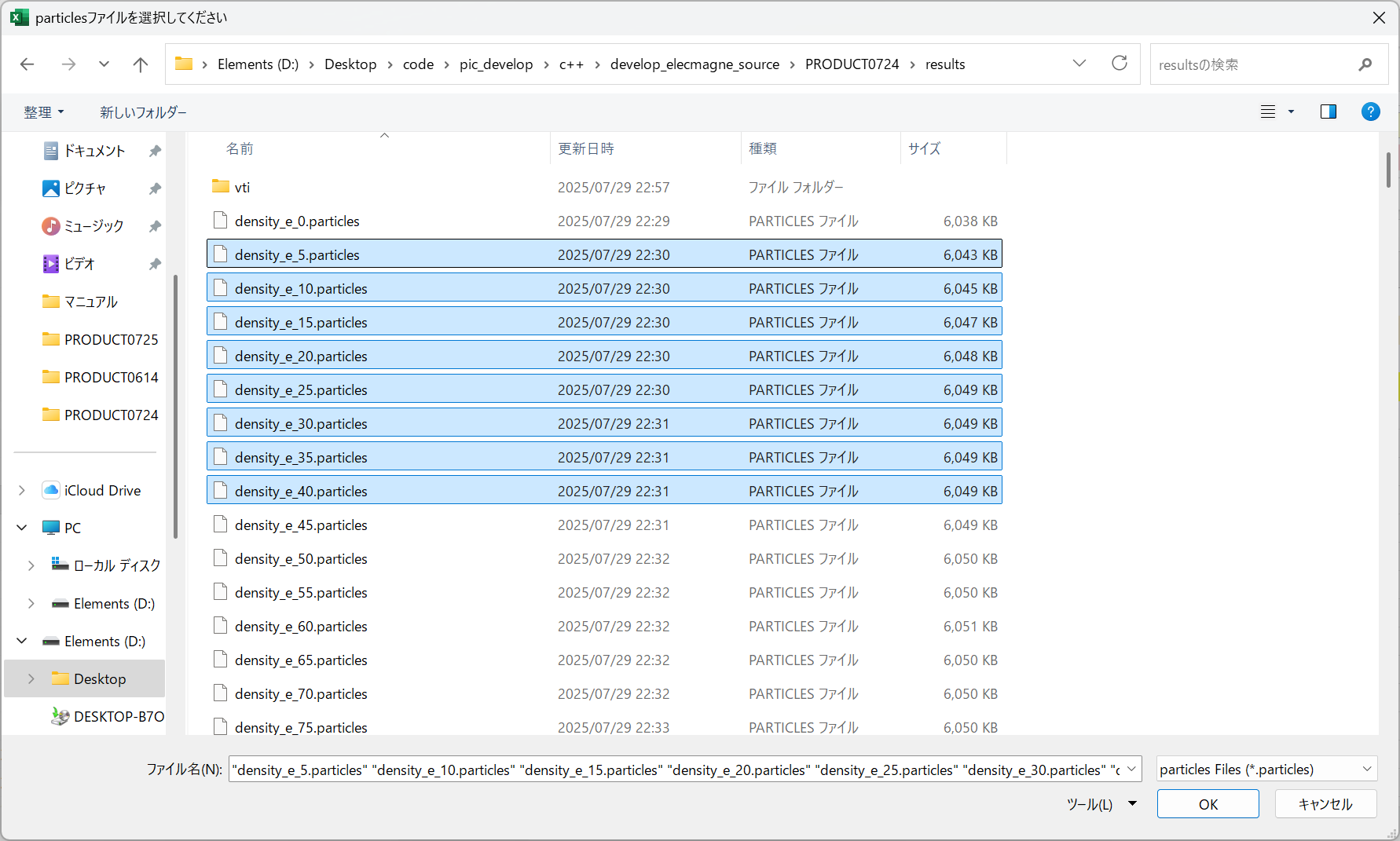Screen dimensions: 1400x841
Task: Click the search magnifier icon
Action: click(1365, 64)
